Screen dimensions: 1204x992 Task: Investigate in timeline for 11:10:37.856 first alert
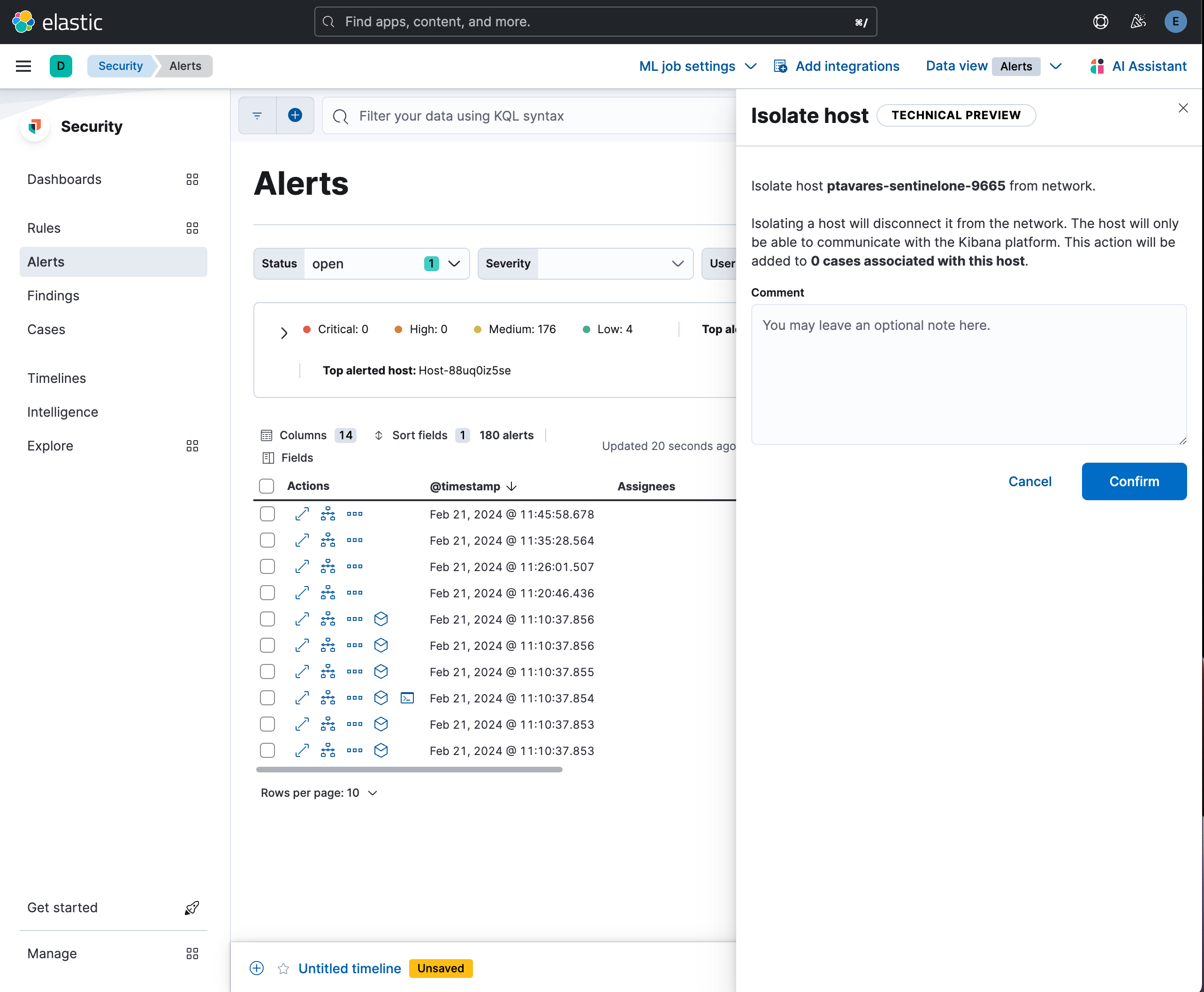point(381,619)
